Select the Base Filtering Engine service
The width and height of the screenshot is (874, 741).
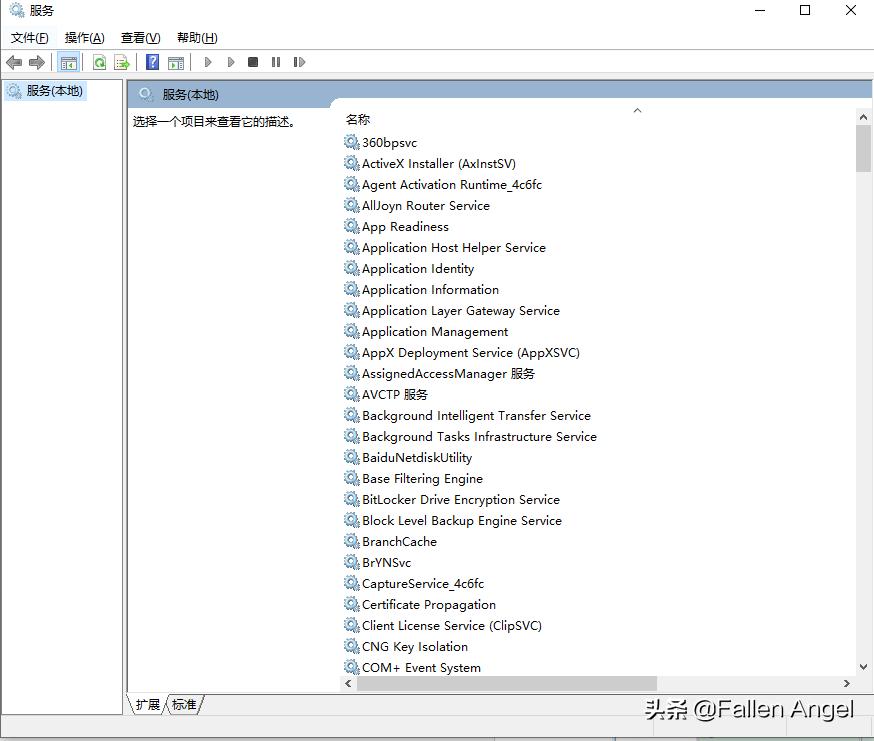(424, 478)
